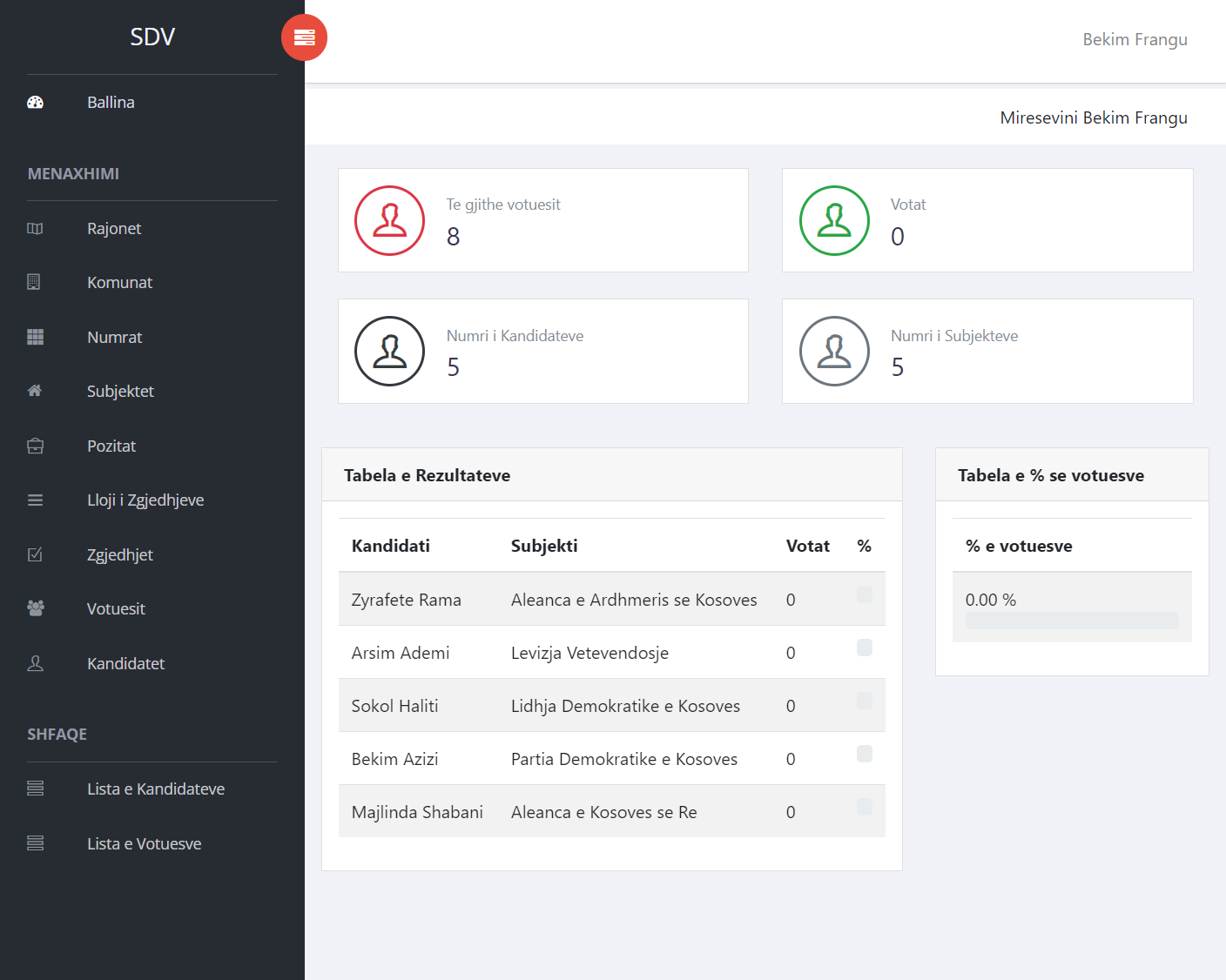Open the Lista e Votuesve menu item
The width and height of the screenshot is (1226, 980).
(x=144, y=843)
